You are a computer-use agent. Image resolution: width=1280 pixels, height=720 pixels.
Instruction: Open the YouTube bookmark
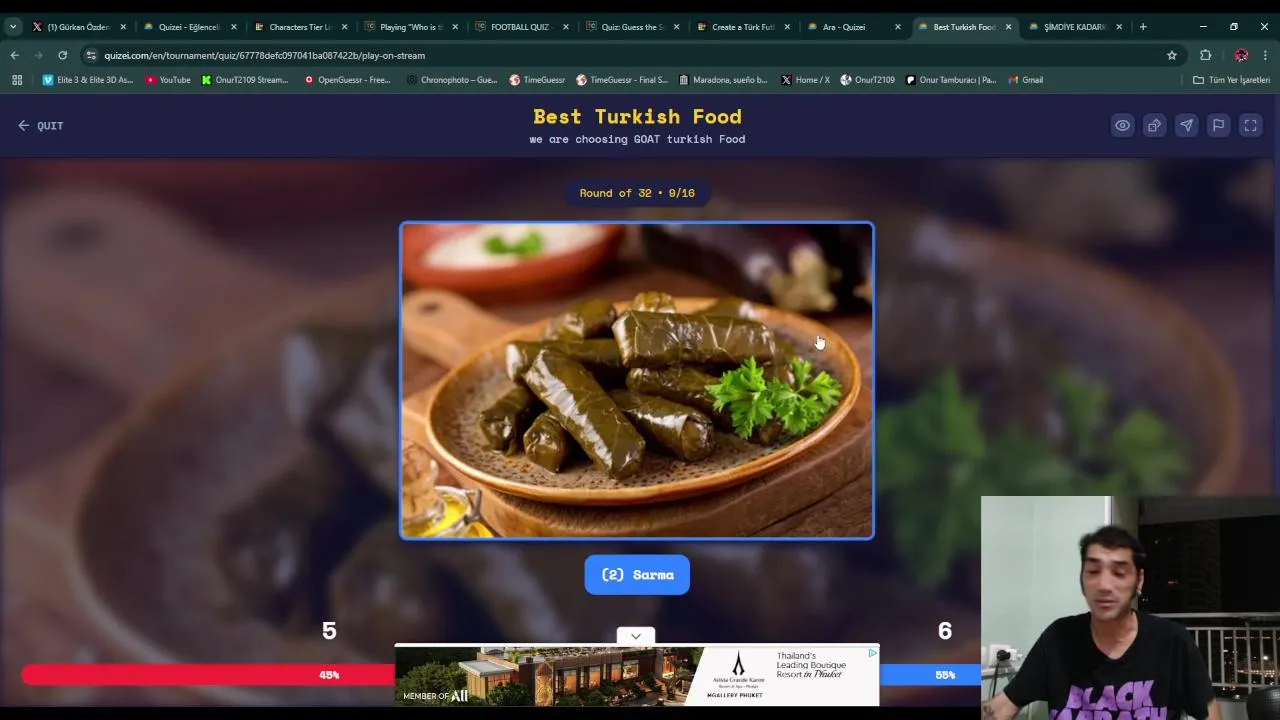pyautogui.click(x=168, y=80)
